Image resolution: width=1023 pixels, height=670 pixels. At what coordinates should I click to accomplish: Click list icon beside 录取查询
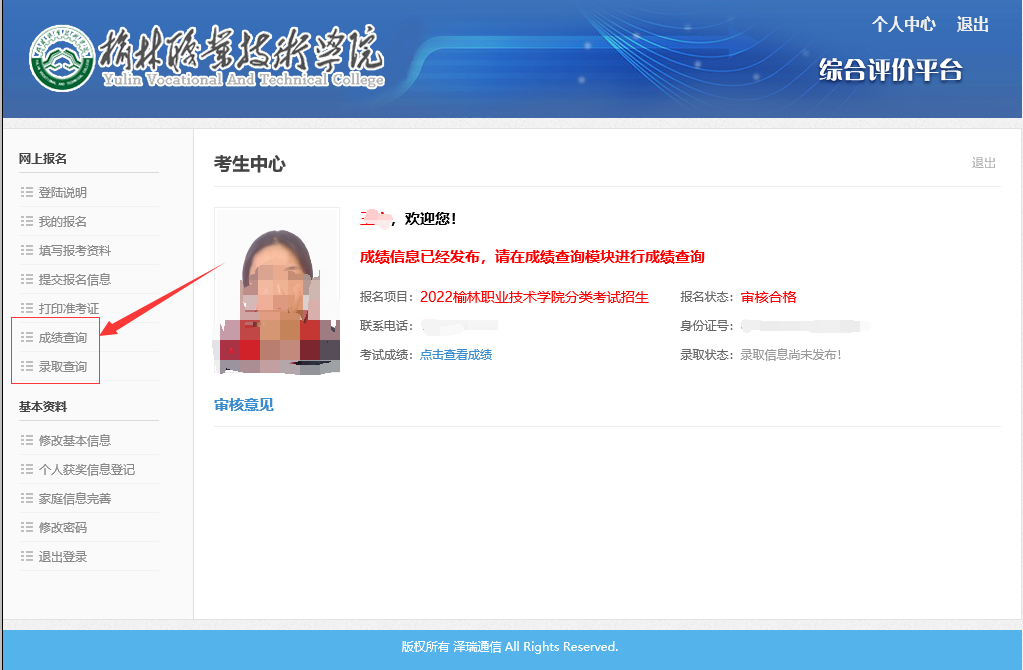click(x=27, y=366)
